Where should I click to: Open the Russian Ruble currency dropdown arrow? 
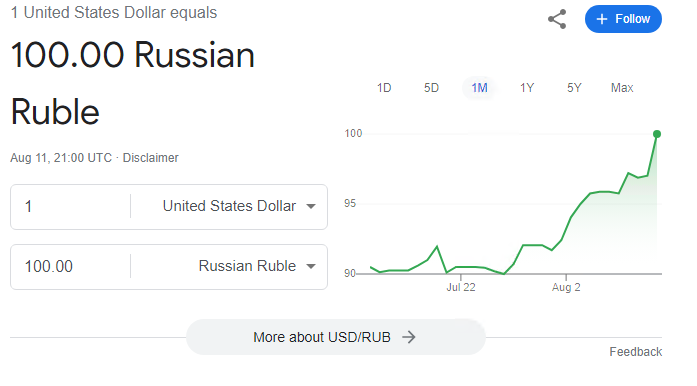tap(311, 266)
